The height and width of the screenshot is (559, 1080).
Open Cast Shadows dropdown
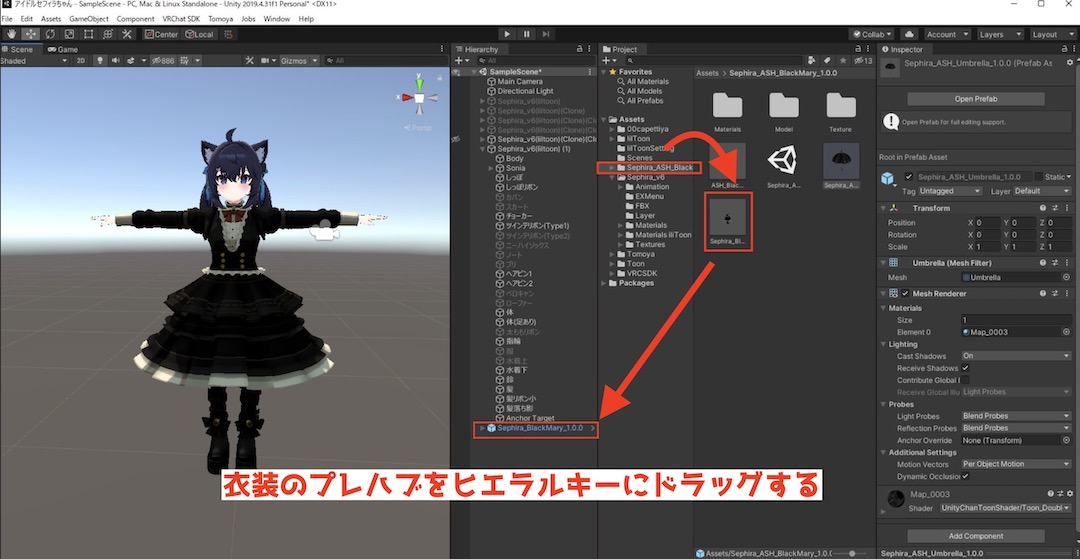click(x=1016, y=356)
